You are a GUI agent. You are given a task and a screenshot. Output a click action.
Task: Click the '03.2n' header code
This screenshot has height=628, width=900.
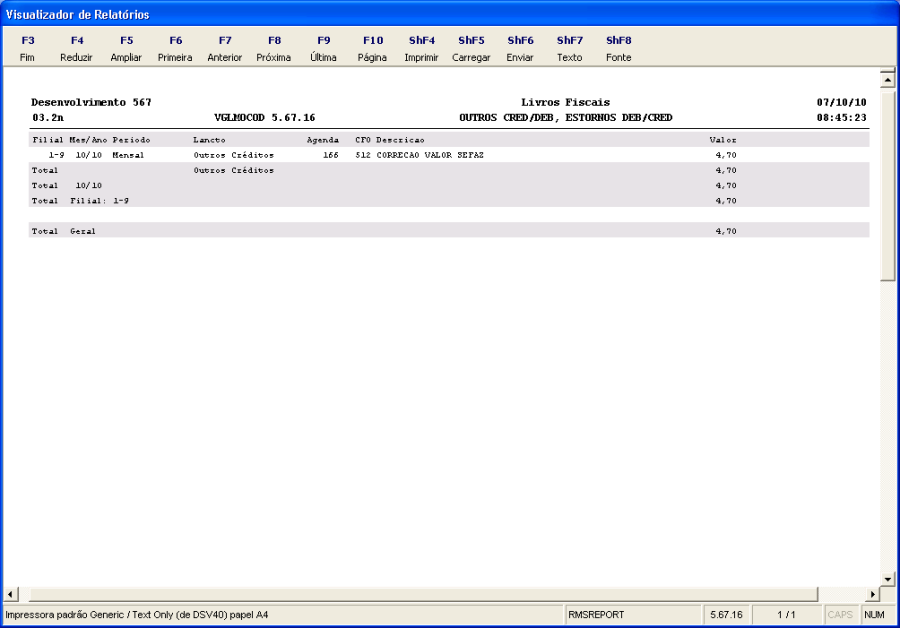[48, 118]
